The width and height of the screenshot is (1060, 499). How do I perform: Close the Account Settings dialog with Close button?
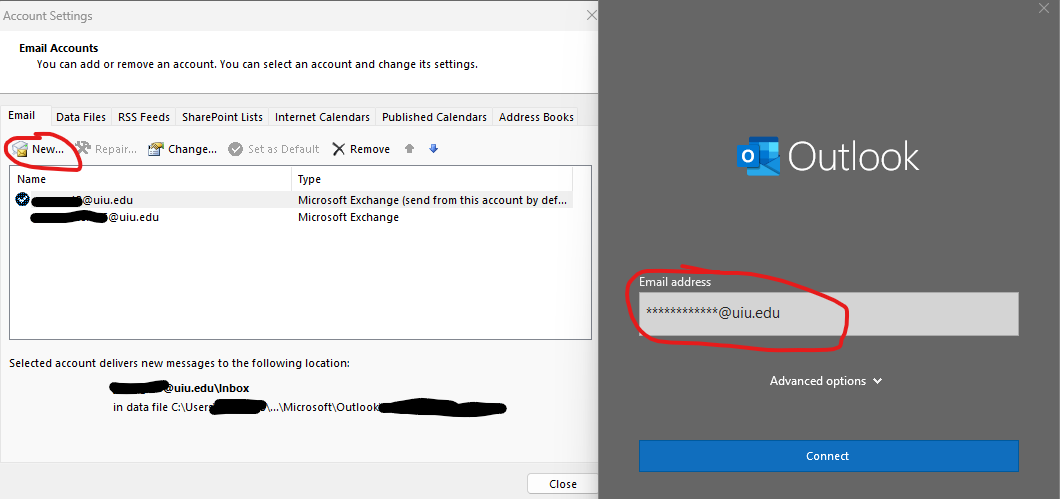[x=562, y=484]
